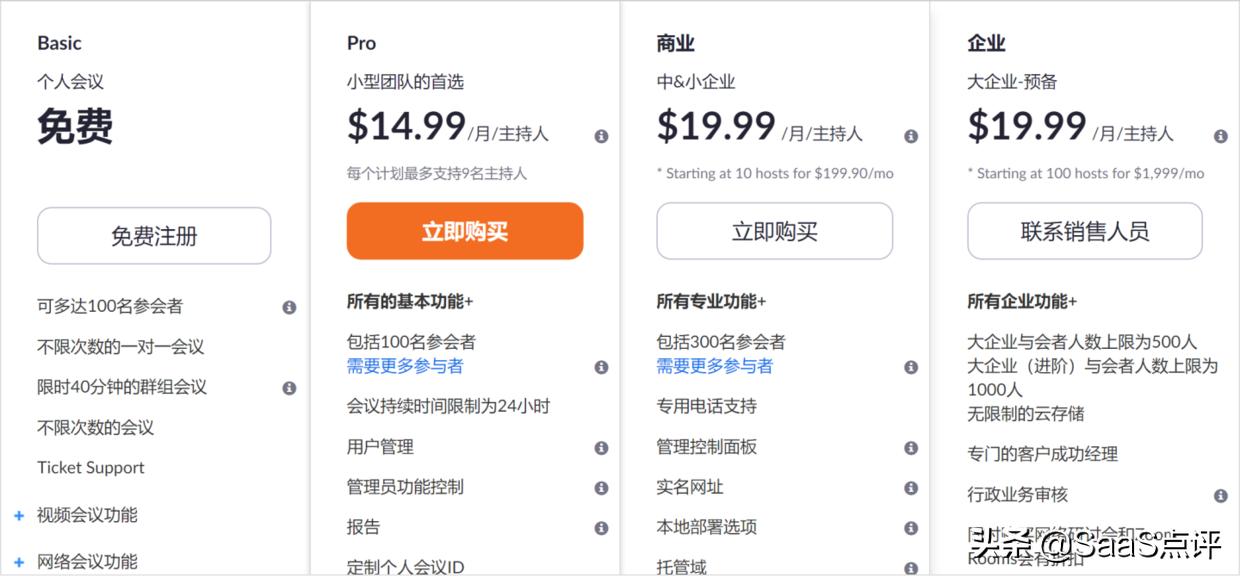
Task: Open info tooltip for 管理员功能控制
Action: [601, 487]
